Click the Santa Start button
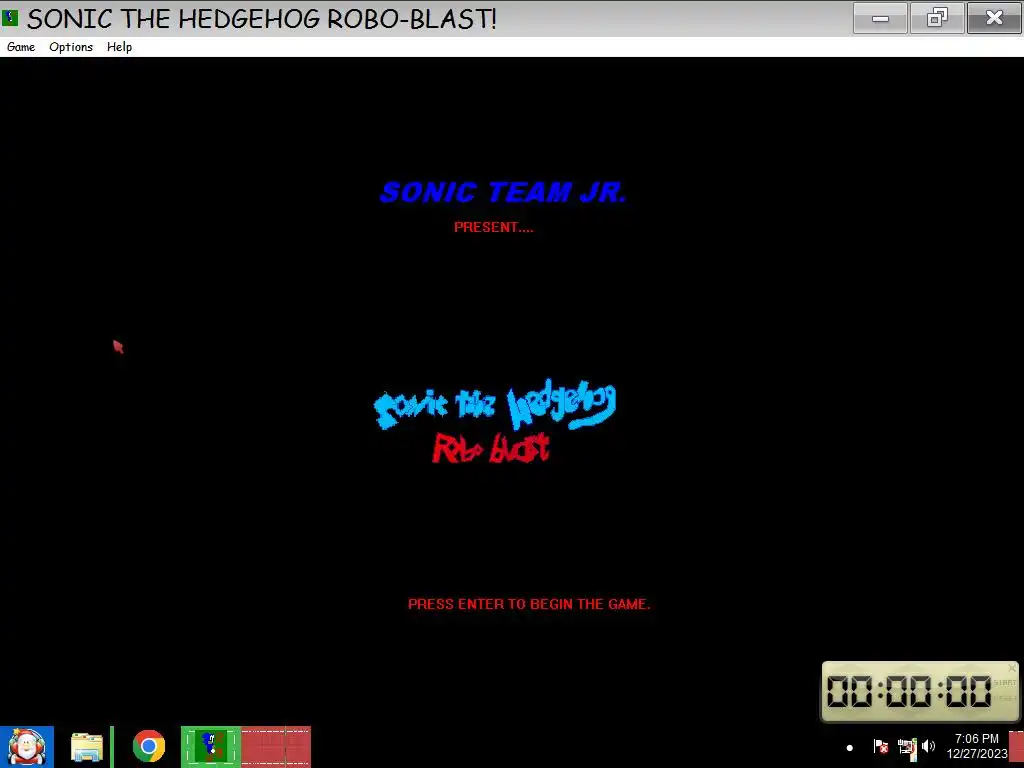Viewport: 1024px width, 768px height. [x=27, y=746]
